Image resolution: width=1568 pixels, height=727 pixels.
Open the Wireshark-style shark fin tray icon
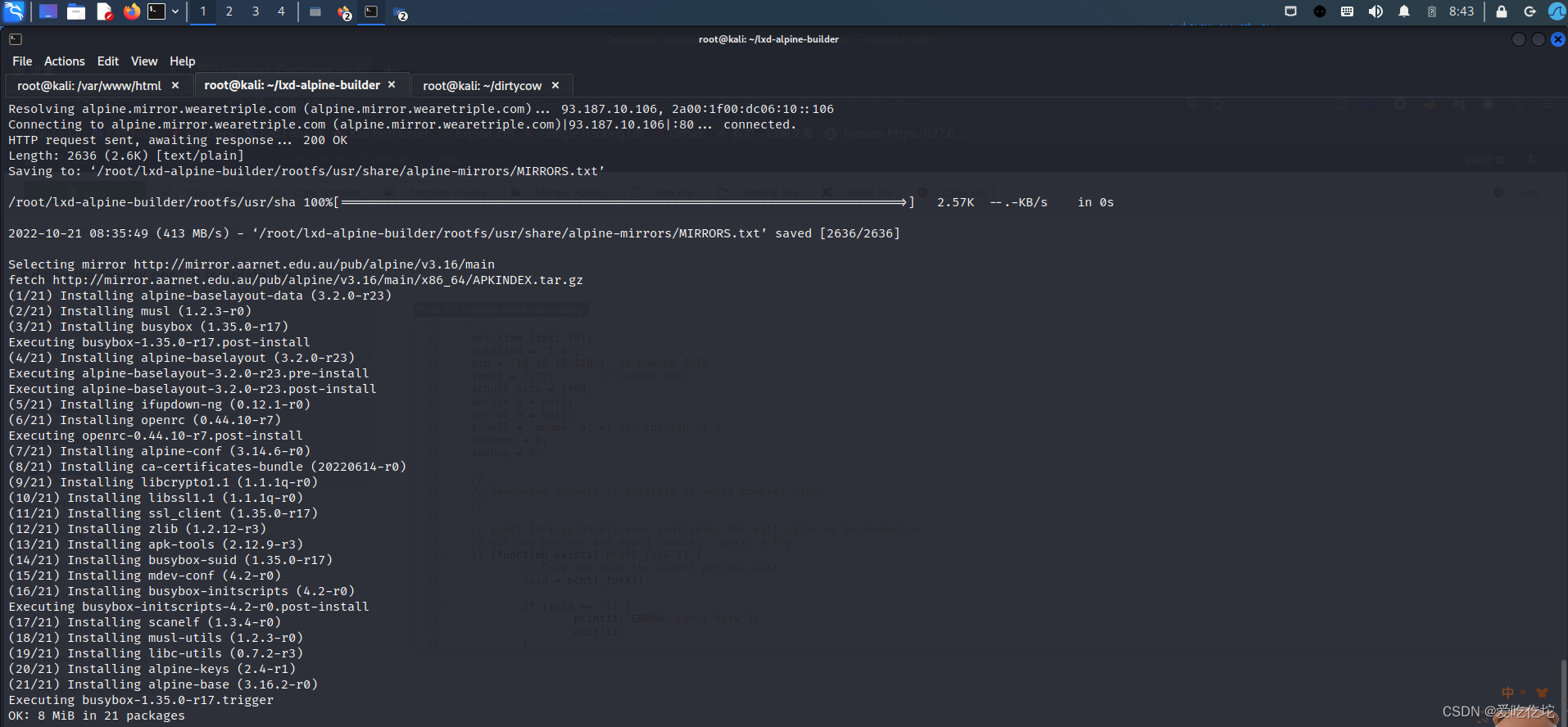(x=1557, y=11)
